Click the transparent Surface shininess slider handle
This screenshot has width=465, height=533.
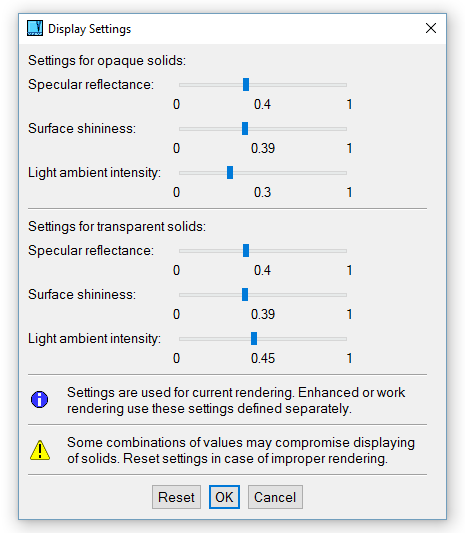pyautogui.click(x=245, y=294)
